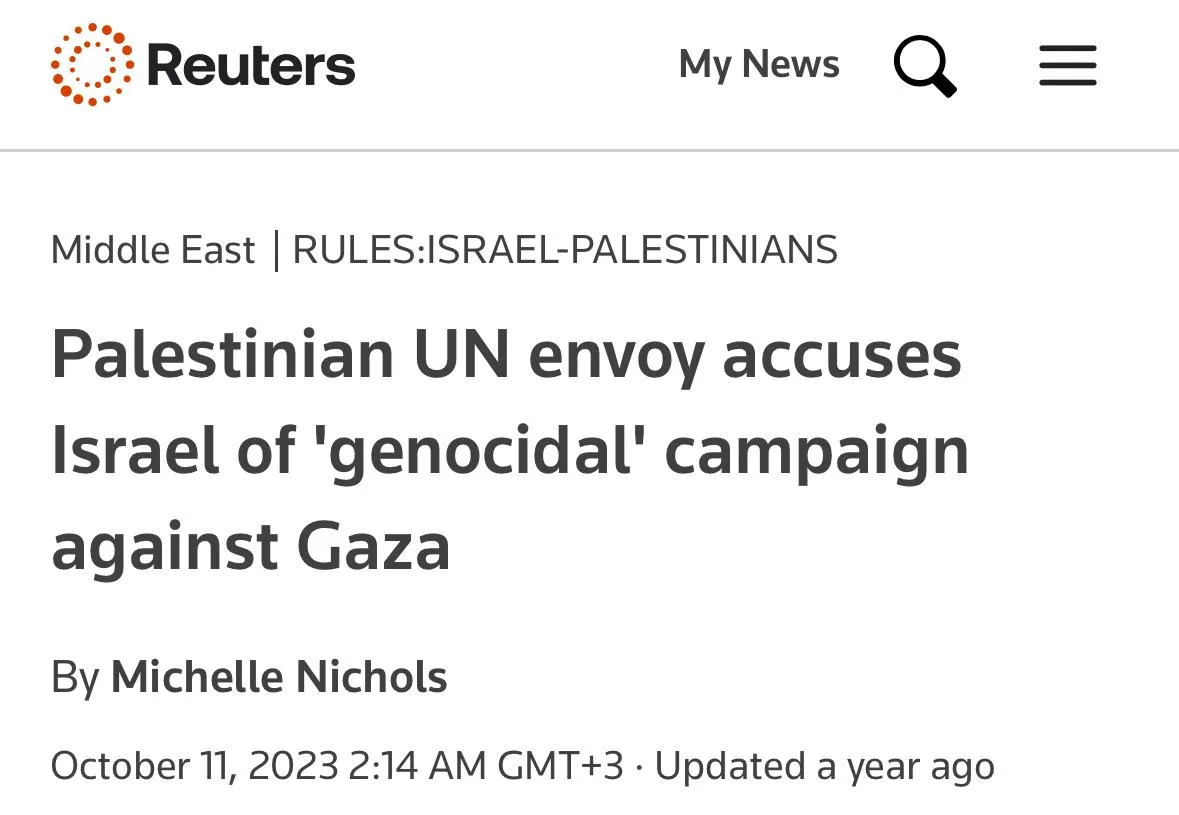This screenshot has height=815, width=1179.
Task: Click the "GMT+3" timezone text
Action: (x=560, y=767)
